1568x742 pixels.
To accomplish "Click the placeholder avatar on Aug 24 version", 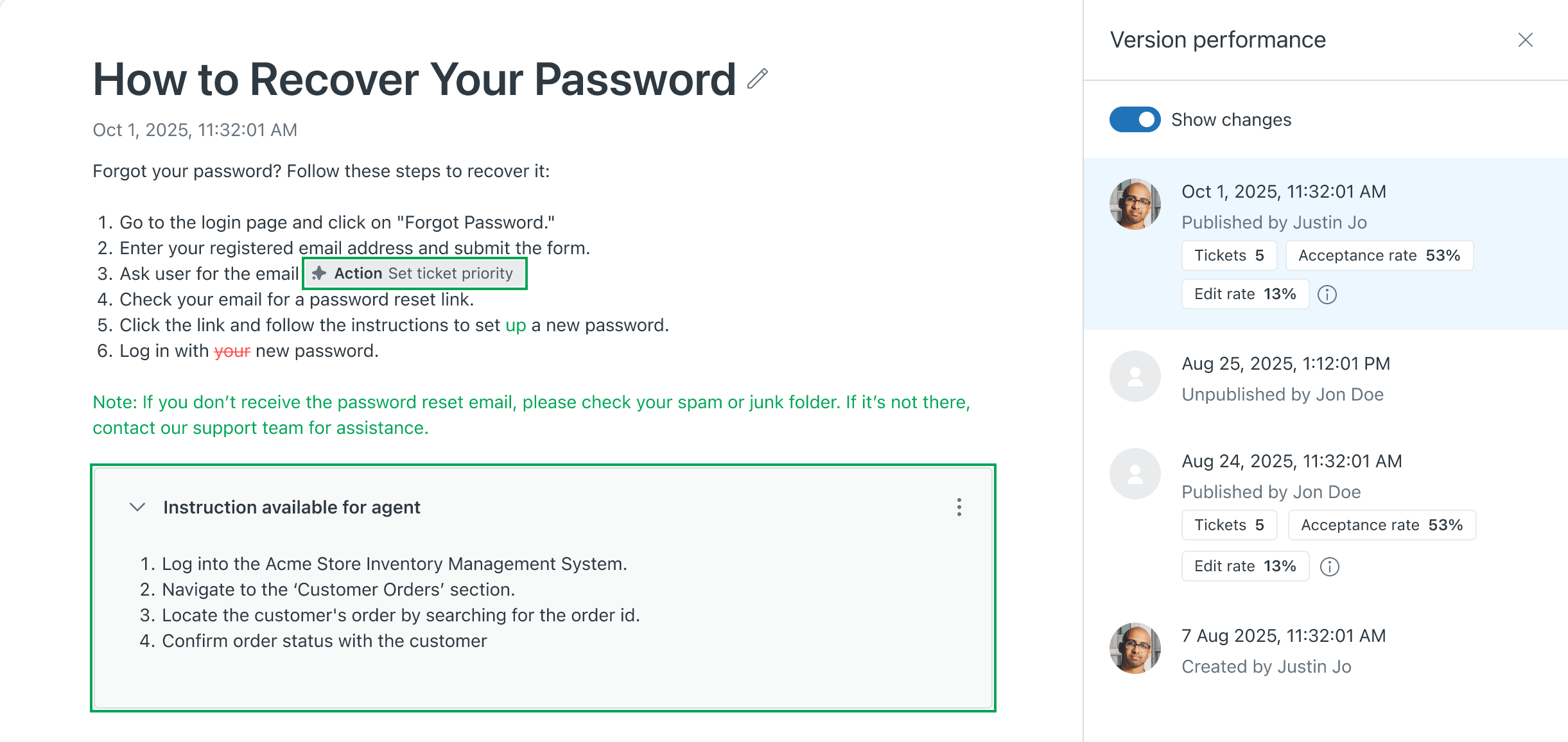I will [1135, 474].
